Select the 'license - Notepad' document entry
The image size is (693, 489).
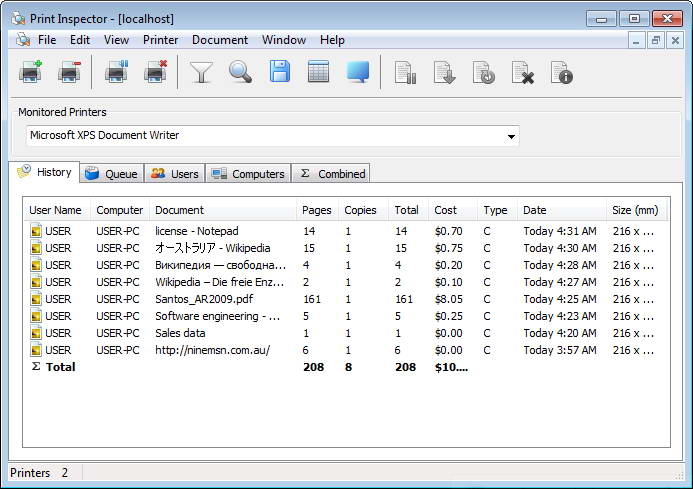(196, 231)
